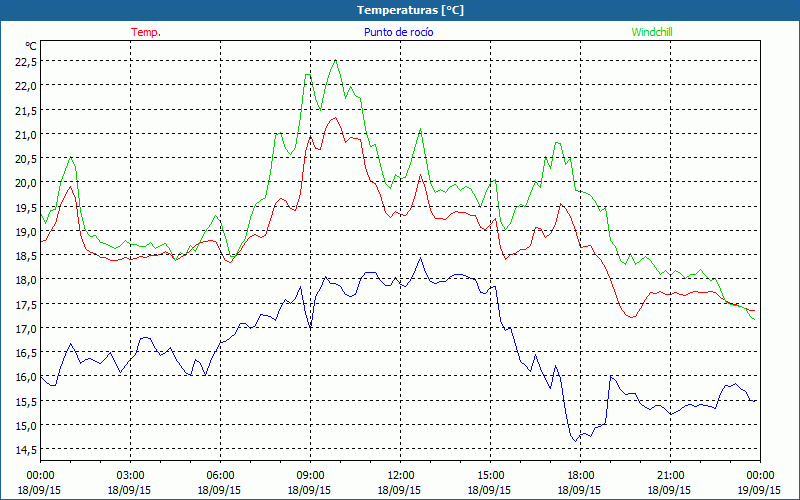
Task: Click the 18:00 time axis label
Action: (x=581, y=476)
